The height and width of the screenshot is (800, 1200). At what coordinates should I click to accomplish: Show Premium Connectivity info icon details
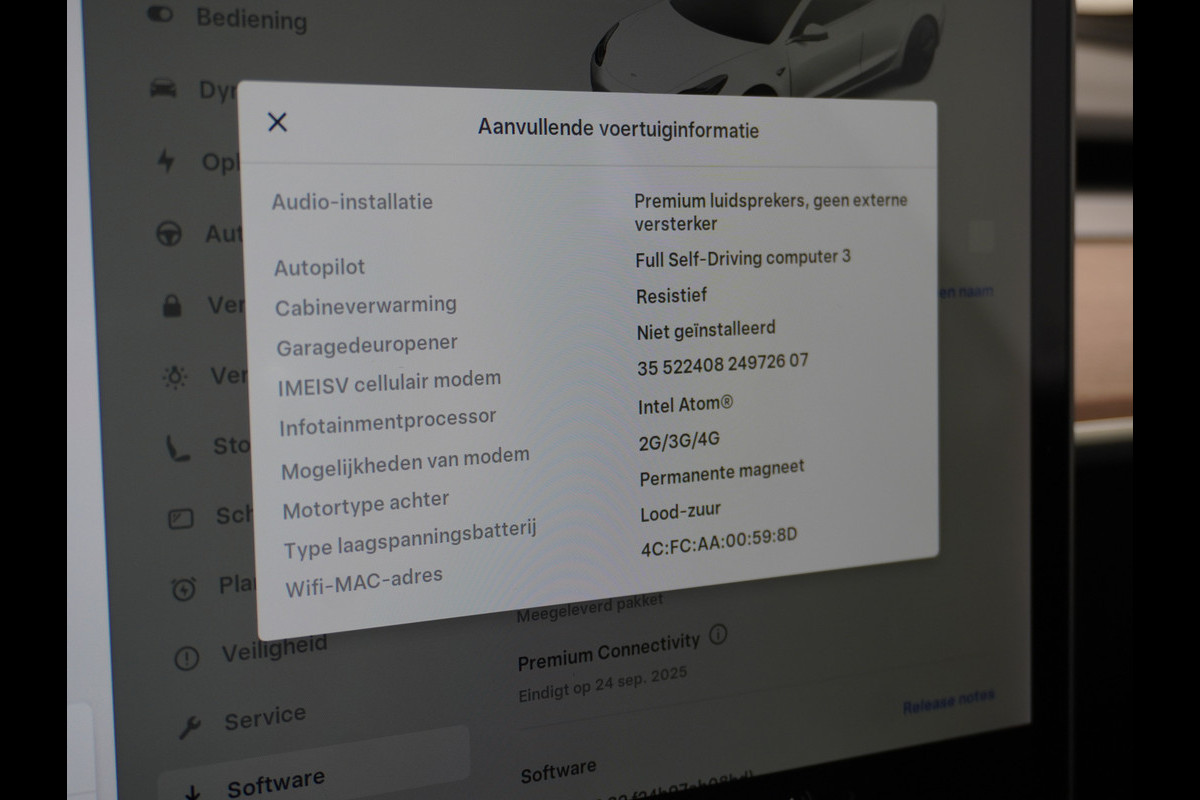[718, 635]
